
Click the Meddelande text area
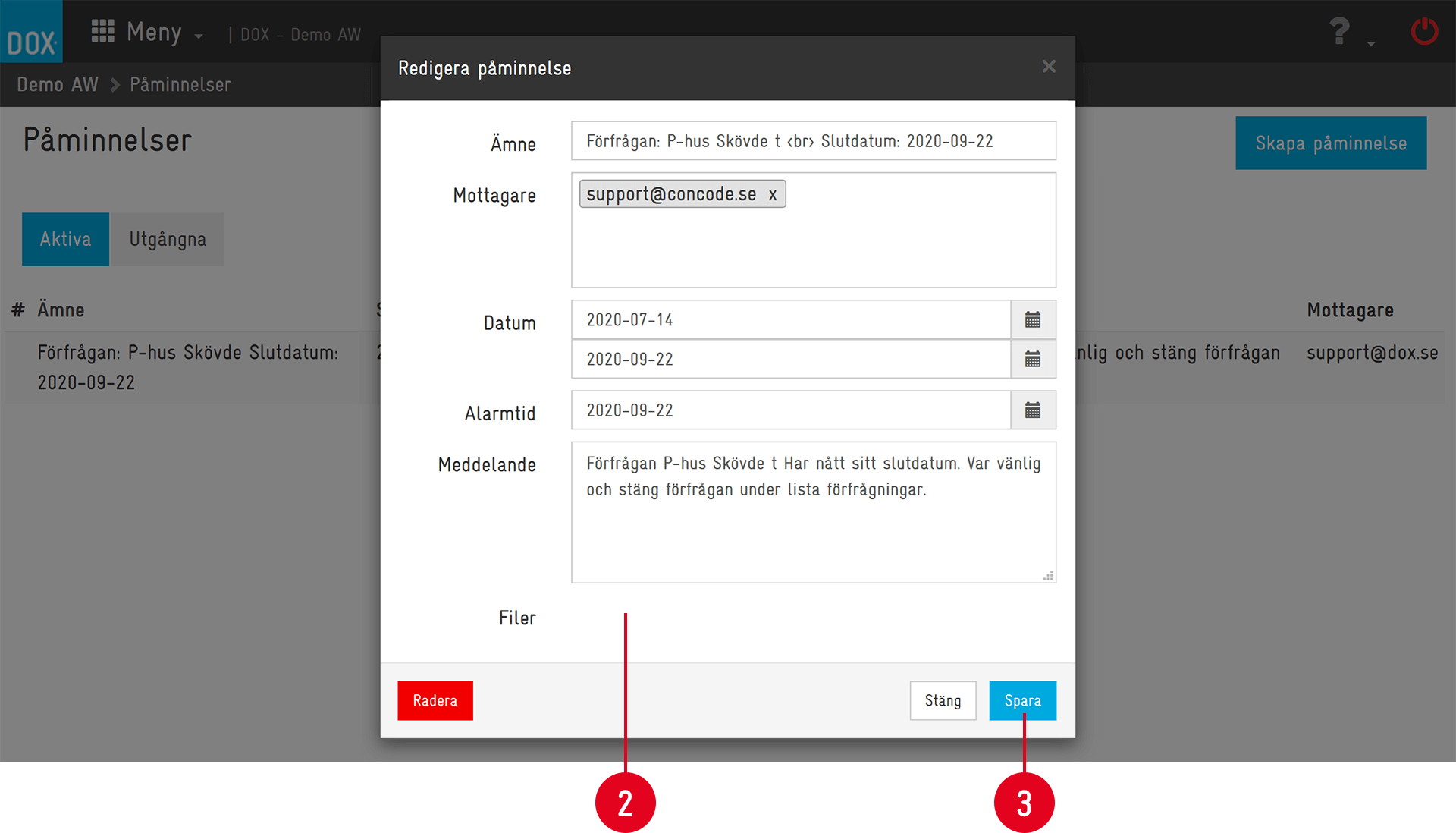coord(814,512)
